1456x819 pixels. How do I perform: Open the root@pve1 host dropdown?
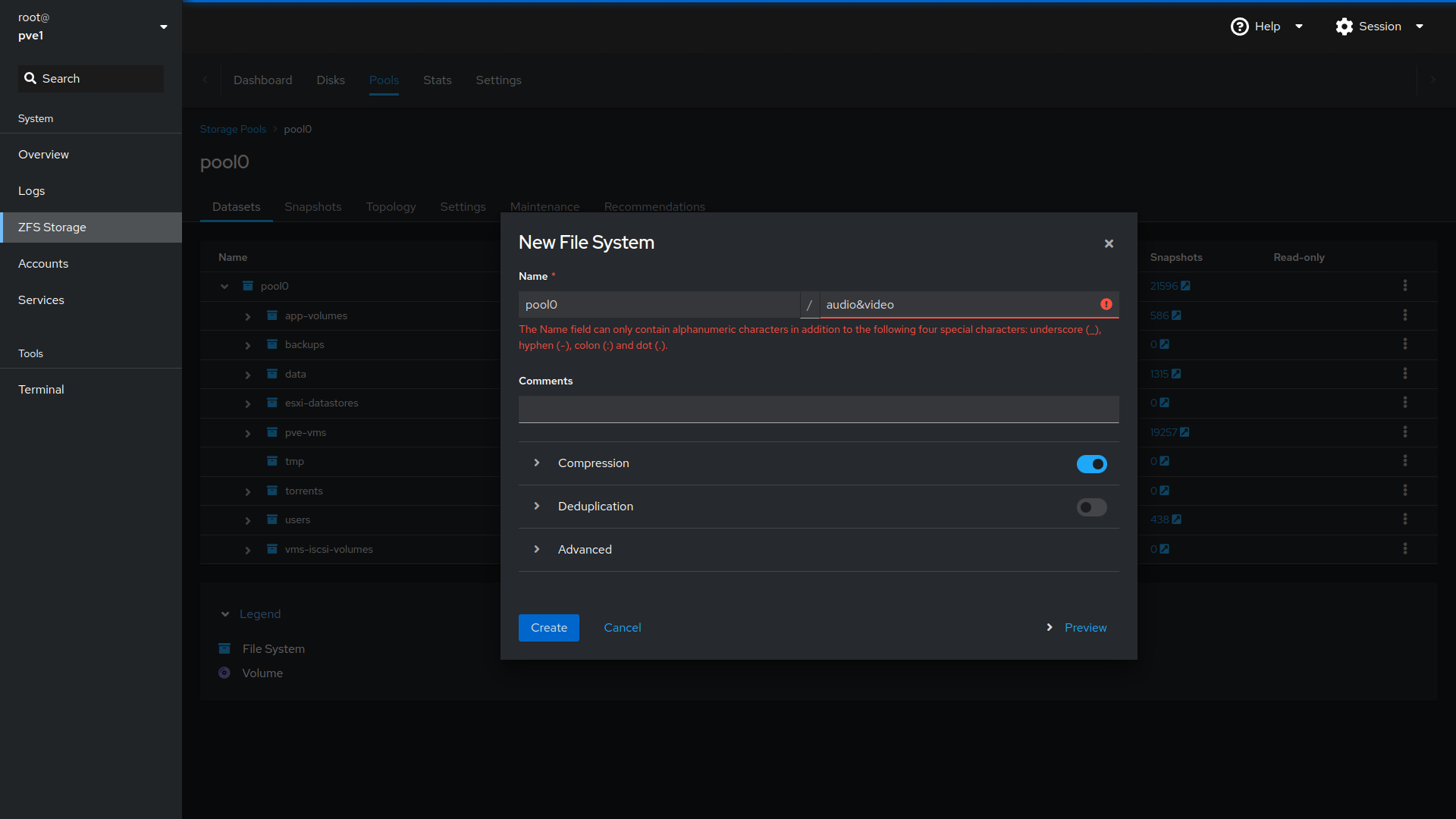point(163,27)
